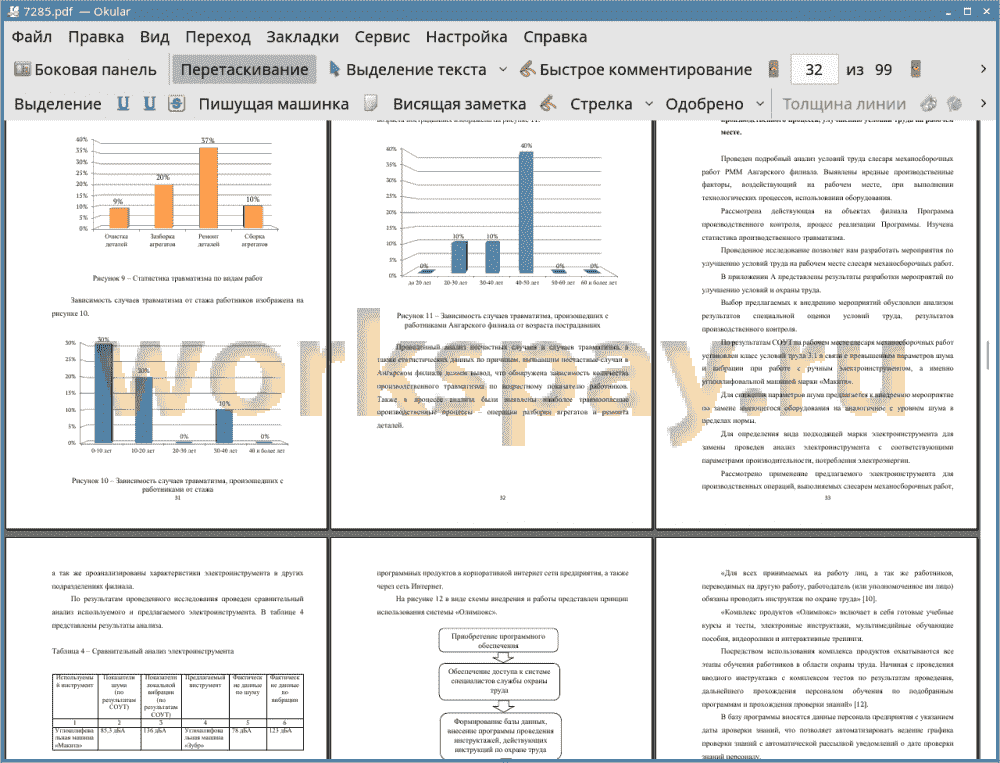Click the Толщина линии line width button
The image size is (1000, 763).
[x=844, y=104]
